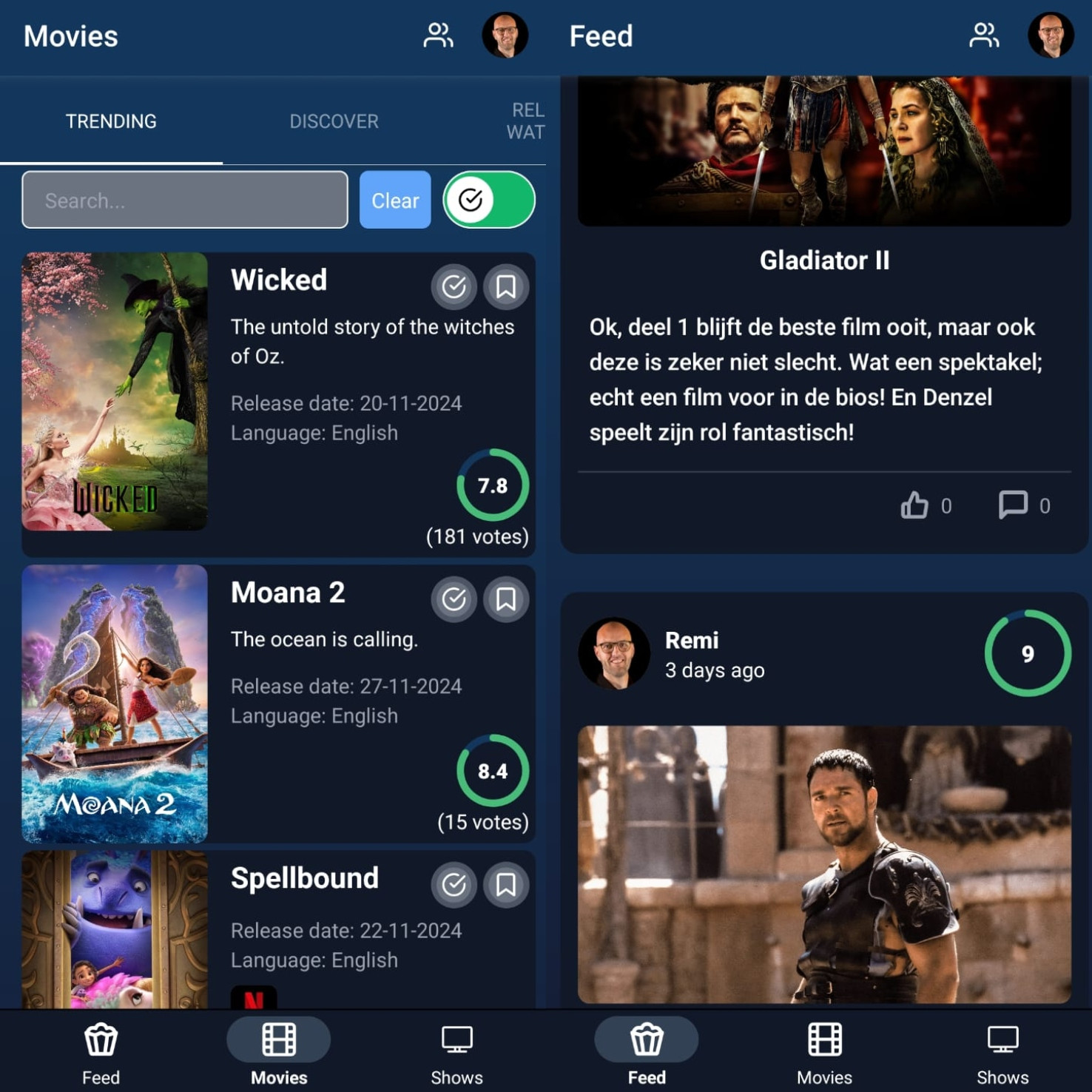
Task: Click 'The ocean is calling.' tagline
Action: point(324,639)
